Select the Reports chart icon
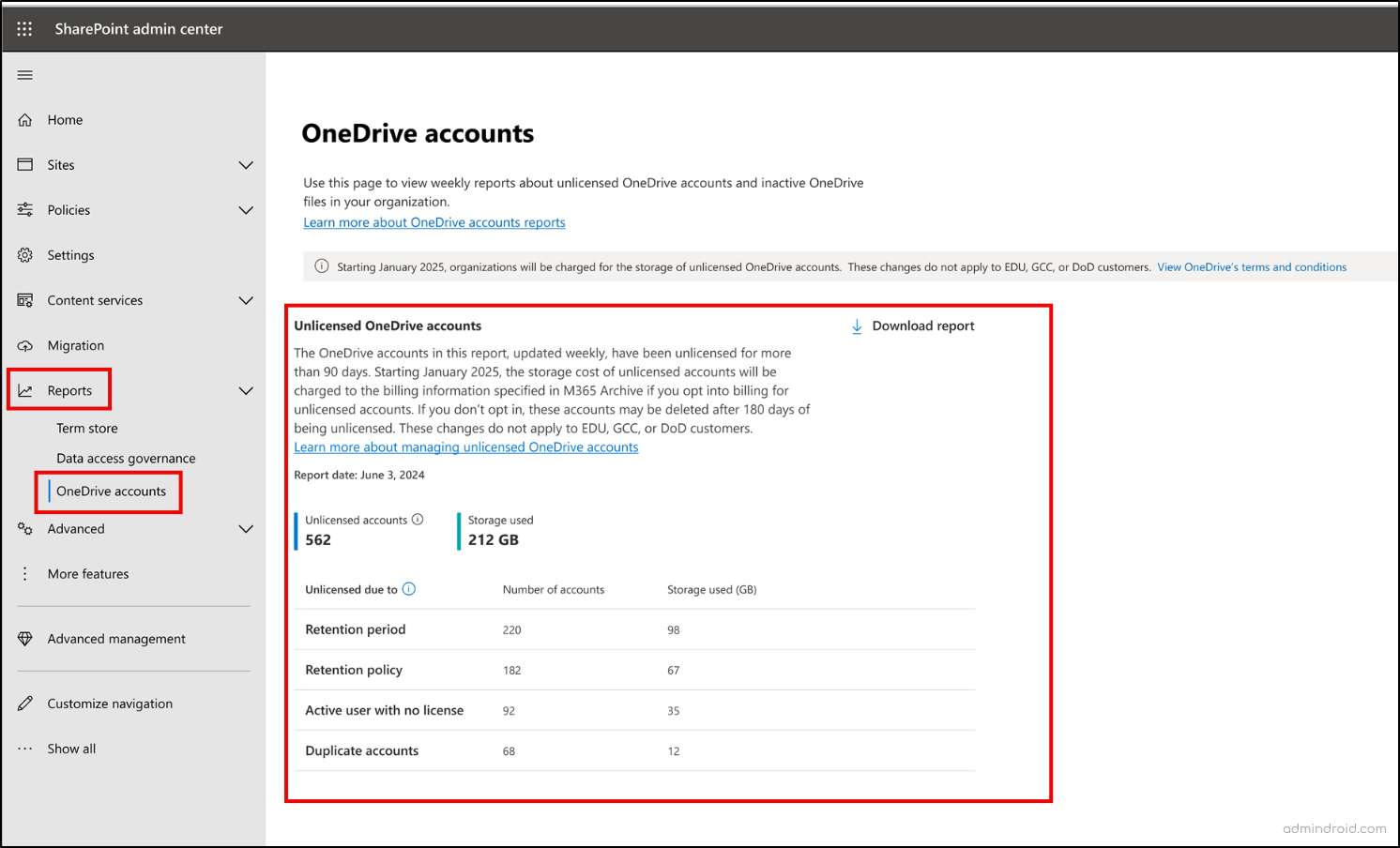 tap(25, 390)
